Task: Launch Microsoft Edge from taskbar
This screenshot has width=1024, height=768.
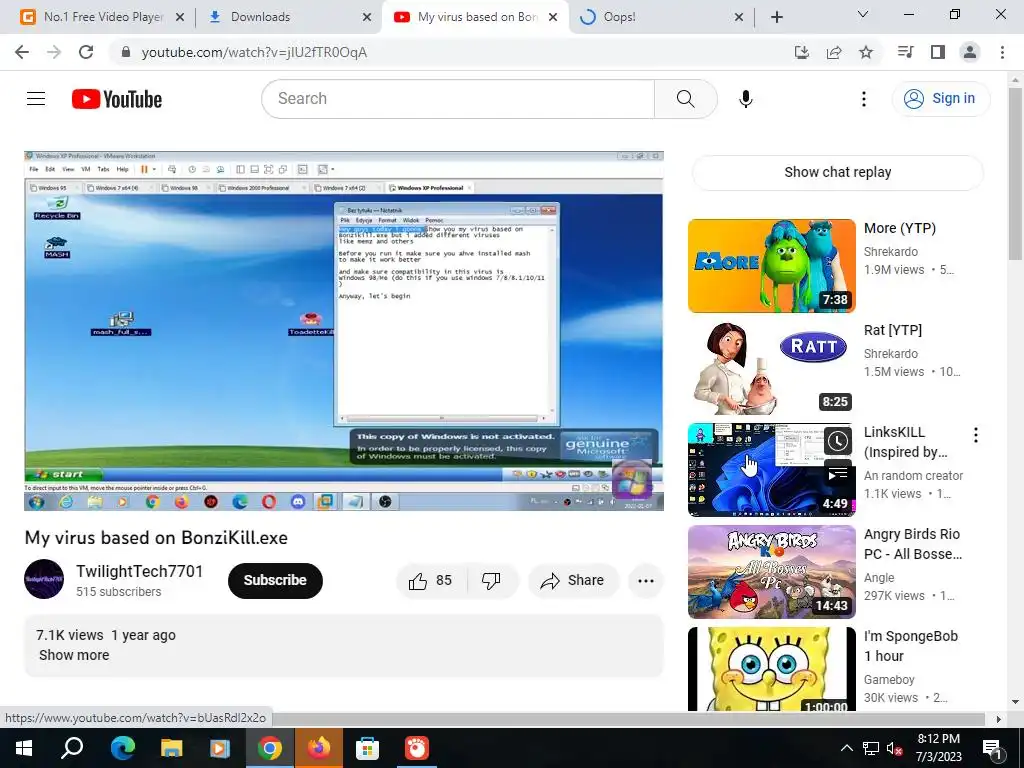Action: [x=122, y=748]
